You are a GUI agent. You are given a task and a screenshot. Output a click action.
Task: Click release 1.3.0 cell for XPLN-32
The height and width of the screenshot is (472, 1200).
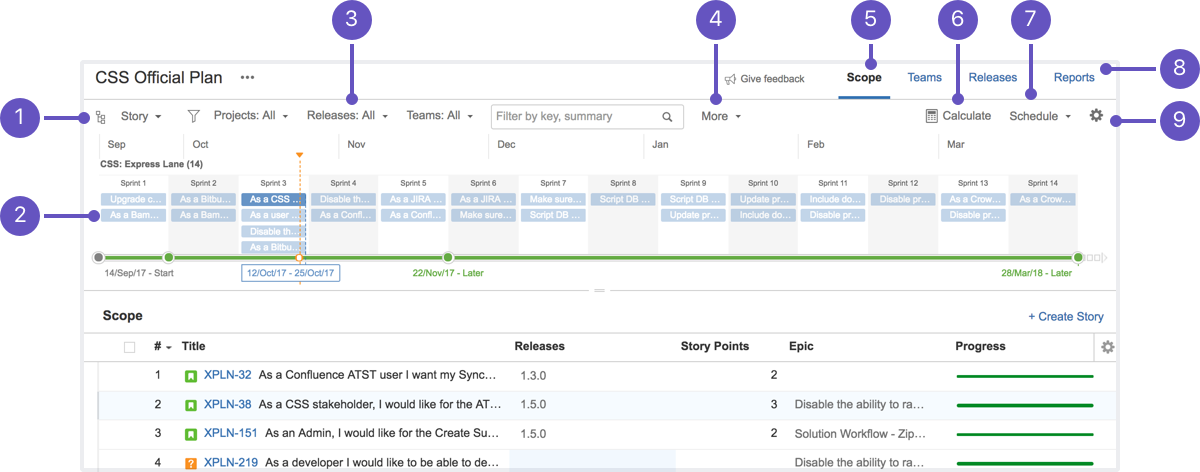[x=533, y=376]
